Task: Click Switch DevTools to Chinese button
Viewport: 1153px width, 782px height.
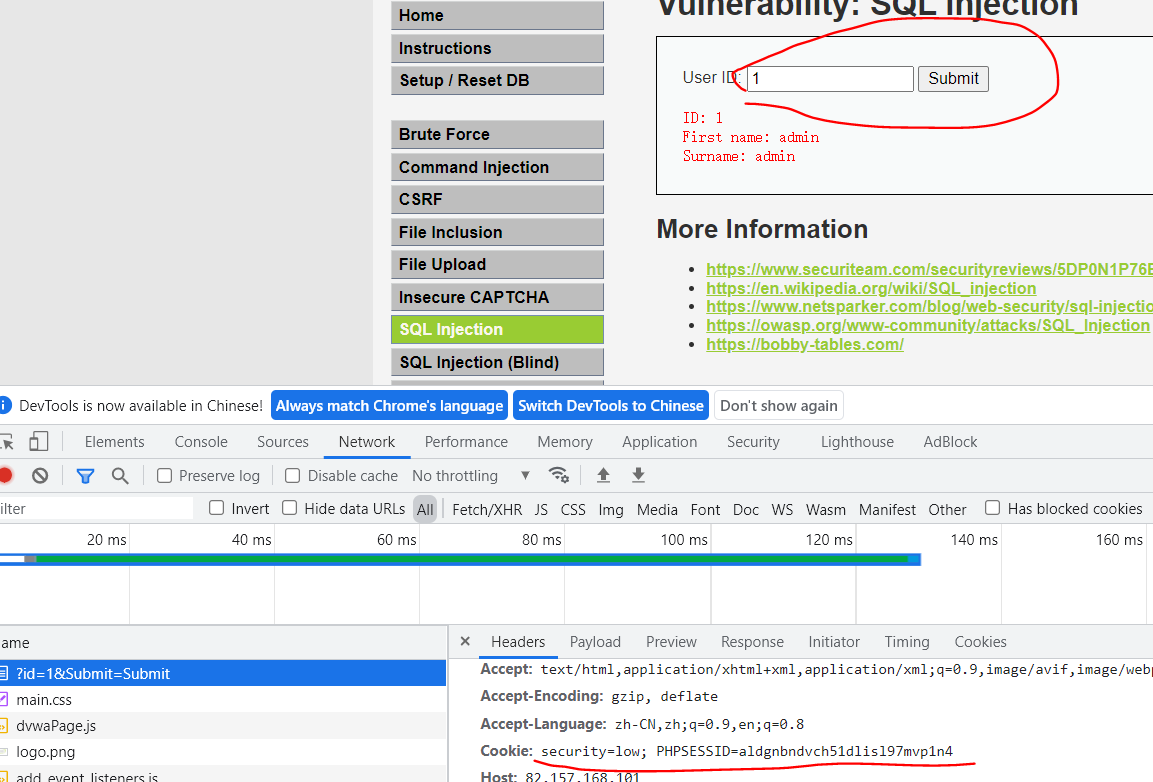Action: pyautogui.click(x=610, y=405)
